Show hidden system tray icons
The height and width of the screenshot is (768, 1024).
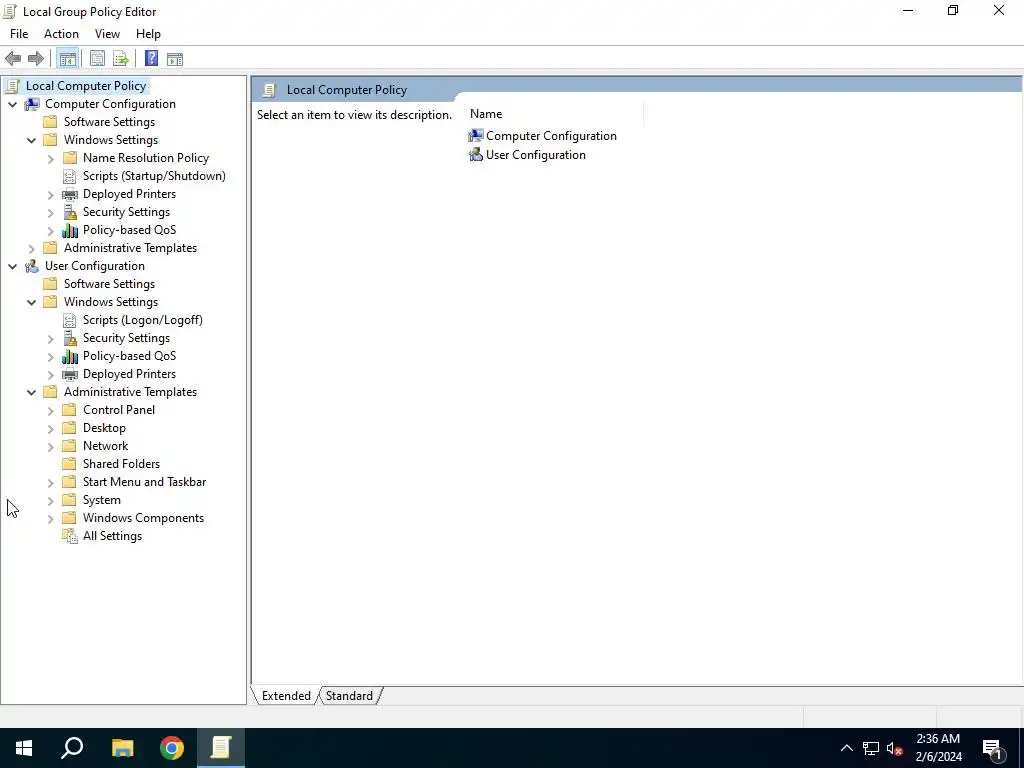point(846,748)
